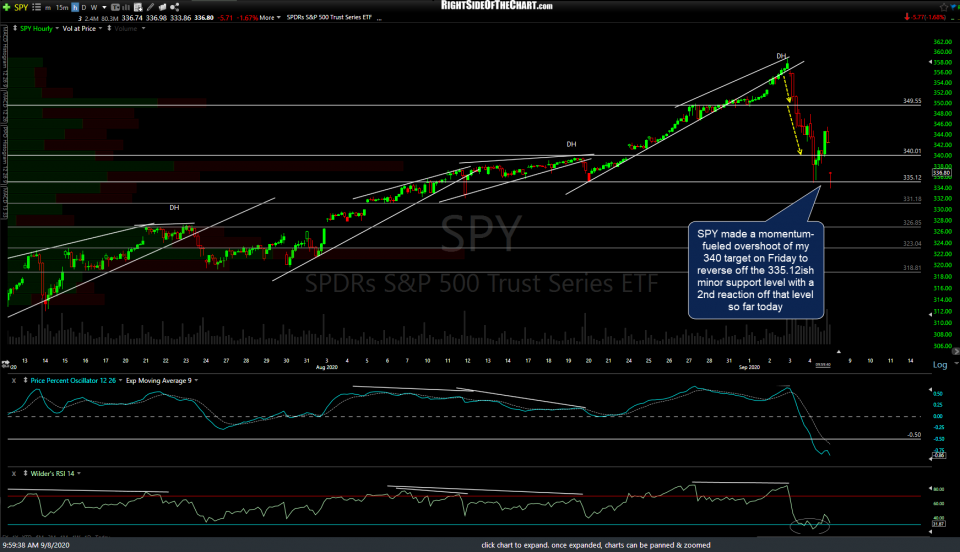Click the -0.50 oscillator level label
Viewport: 960px width, 552px height.
(x=913, y=435)
